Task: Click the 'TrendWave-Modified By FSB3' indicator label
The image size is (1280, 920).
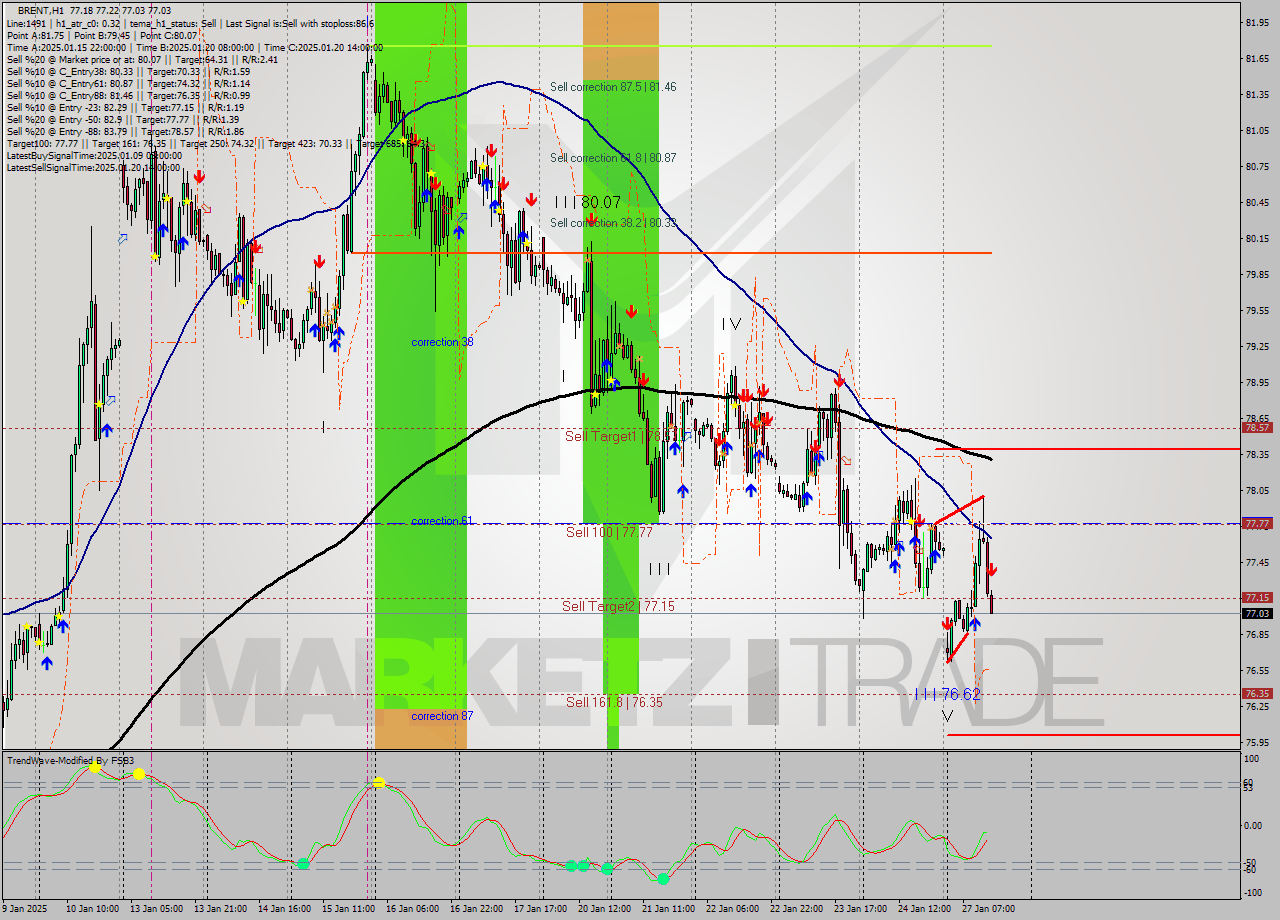Action: pos(70,761)
